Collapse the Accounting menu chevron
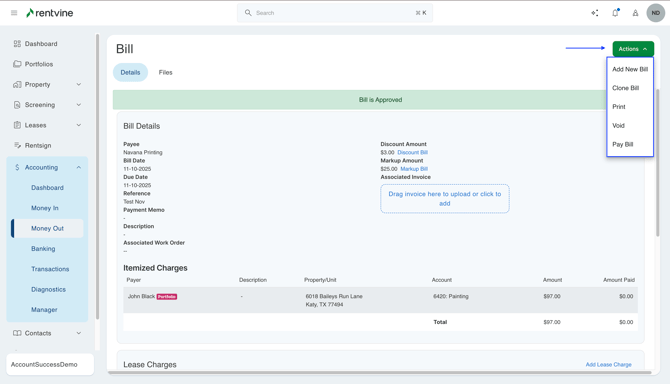The width and height of the screenshot is (670, 384). tap(79, 167)
